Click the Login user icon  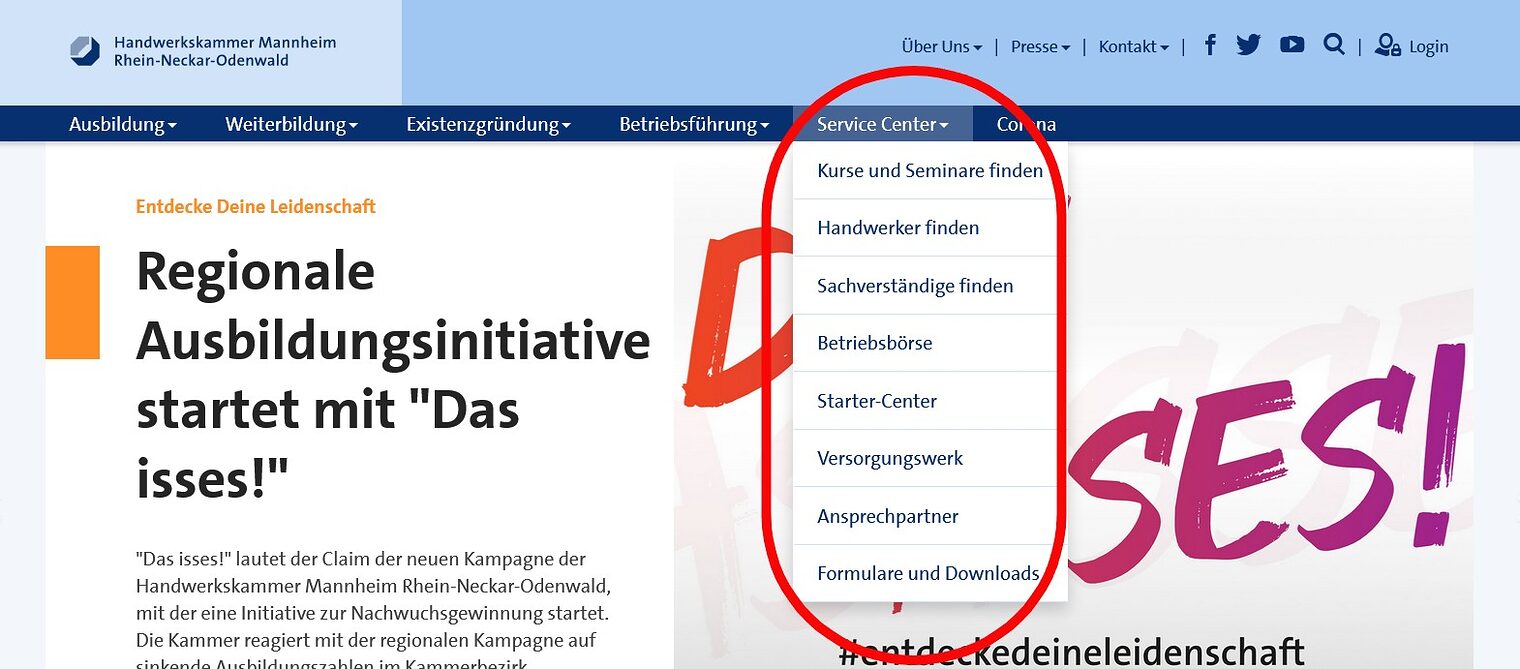(x=1388, y=45)
